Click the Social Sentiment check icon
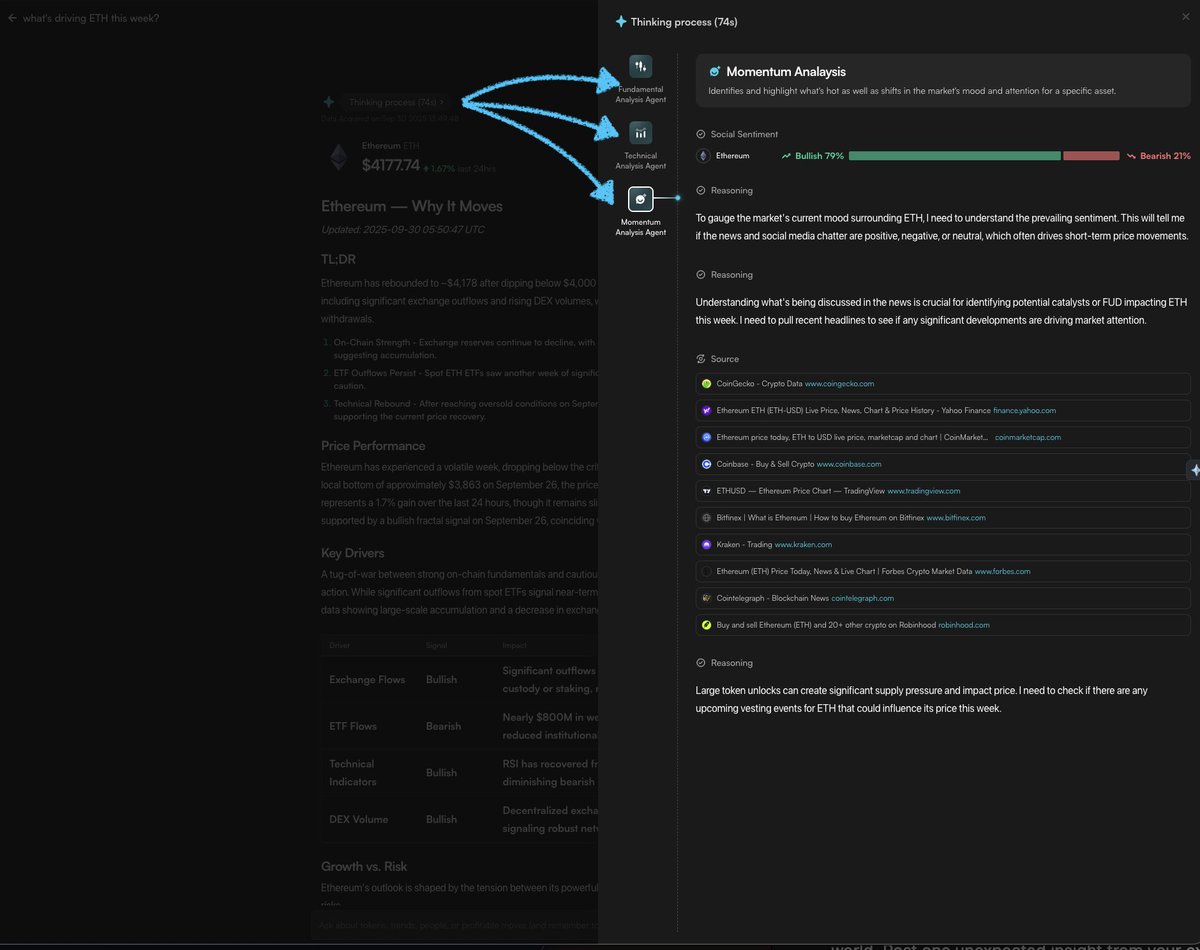1200x950 pixels. click(x=701, y=134)
